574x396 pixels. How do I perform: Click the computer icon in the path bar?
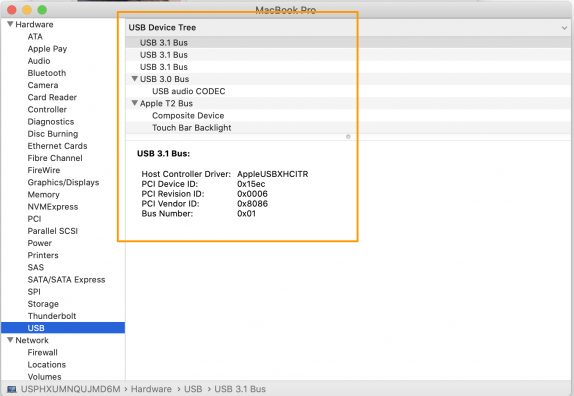coord(12,389)
